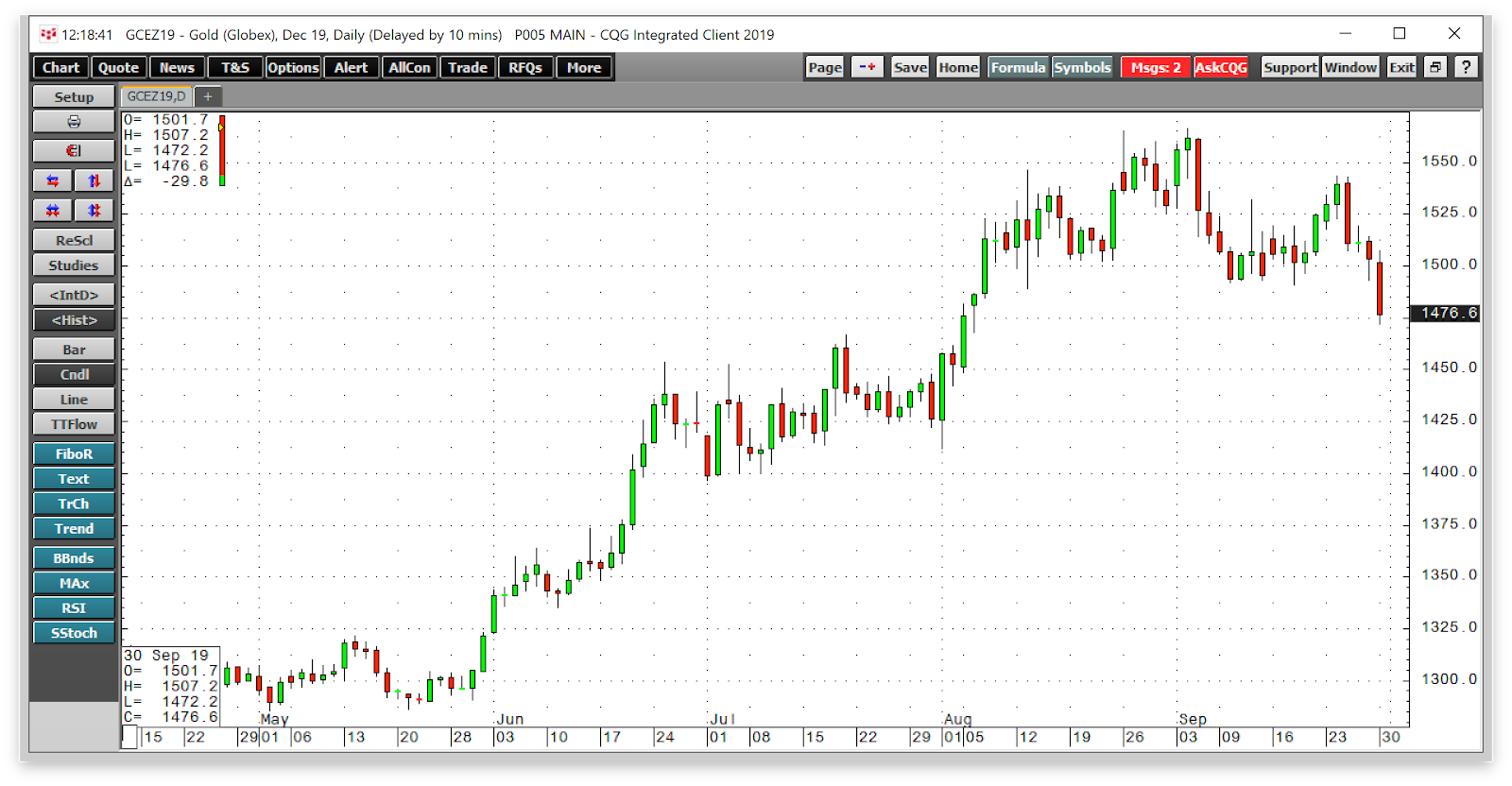Open the More menu
1512x786 pixels.
point(584,67)
